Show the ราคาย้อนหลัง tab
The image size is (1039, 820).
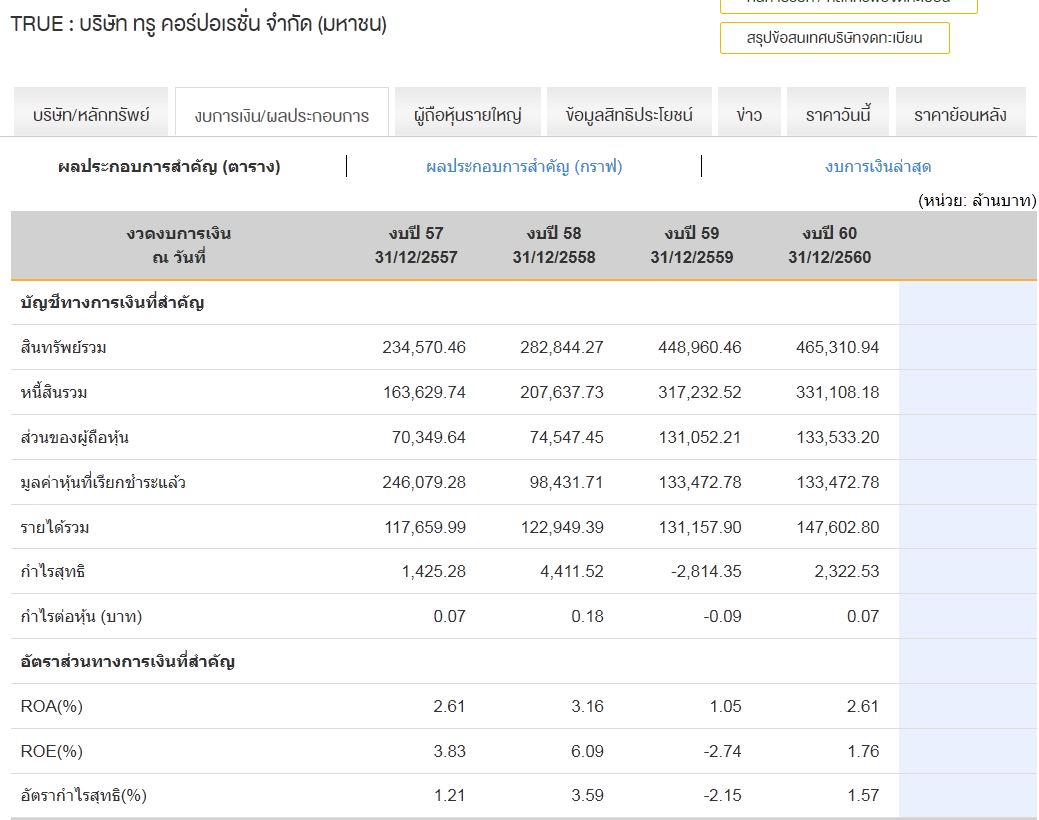960,112
